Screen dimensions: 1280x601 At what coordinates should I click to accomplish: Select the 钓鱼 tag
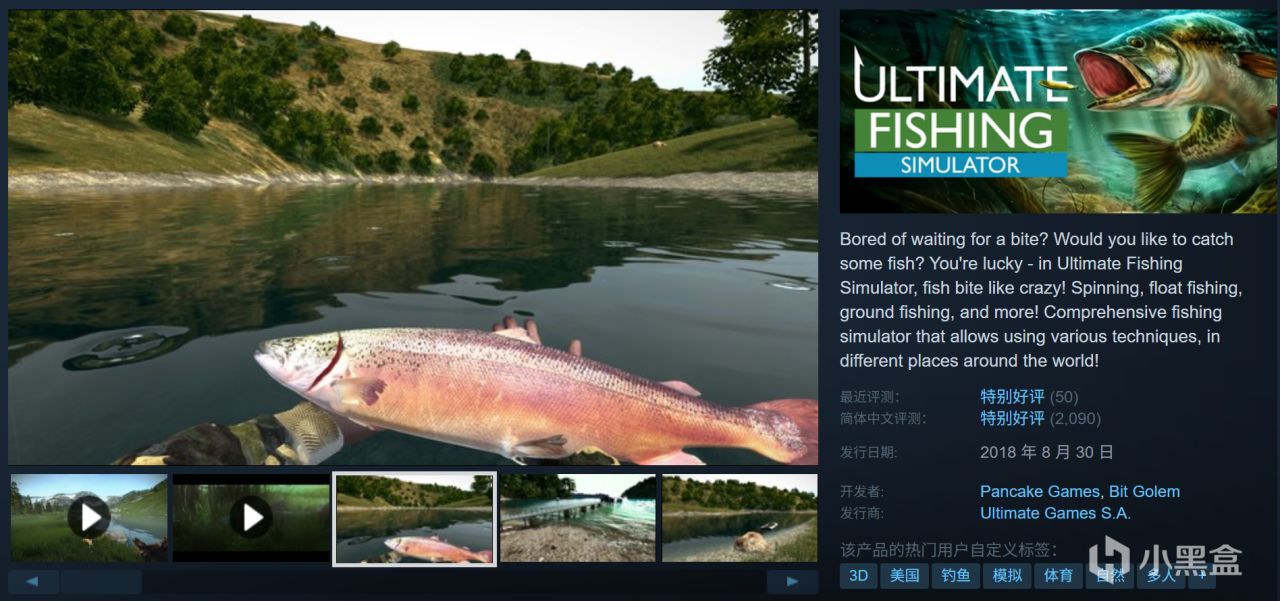pyautogui.click(x=956, y=575)
